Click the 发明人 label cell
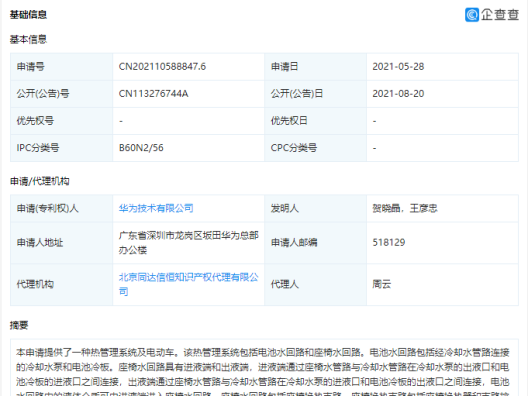 [x=316, y=208]
